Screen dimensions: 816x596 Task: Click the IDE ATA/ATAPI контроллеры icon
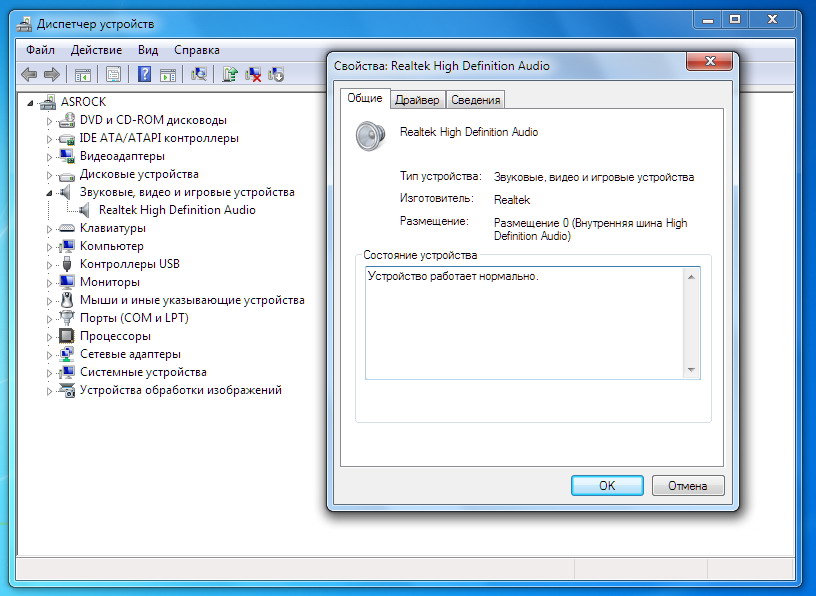[x=67, y=138]
